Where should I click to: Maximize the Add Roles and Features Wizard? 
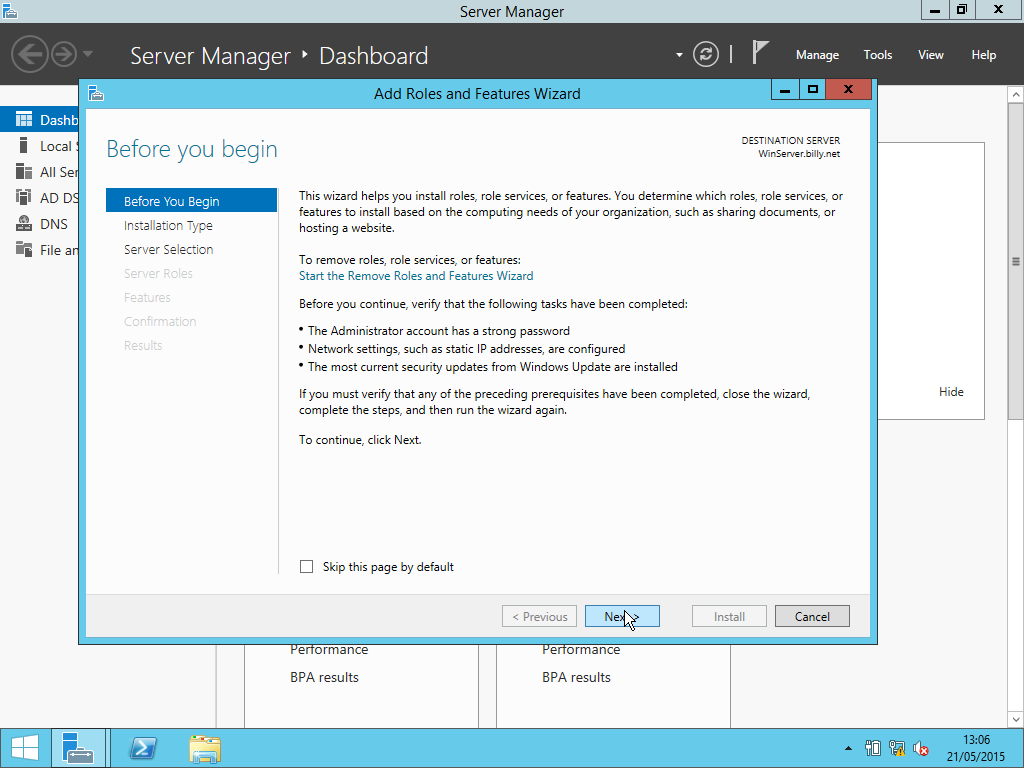point(812,89)
